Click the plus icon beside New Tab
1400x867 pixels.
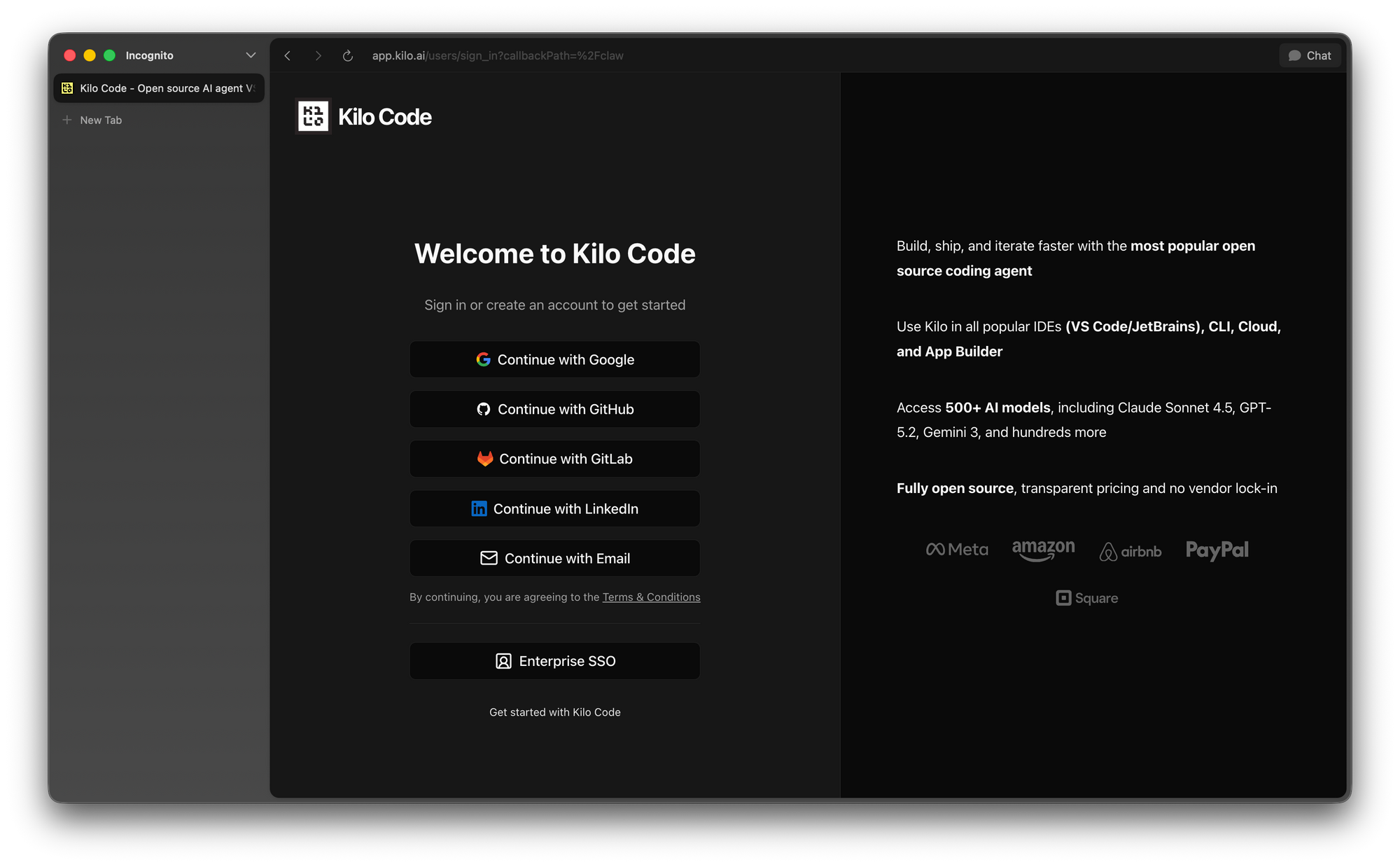click(67, 120)
